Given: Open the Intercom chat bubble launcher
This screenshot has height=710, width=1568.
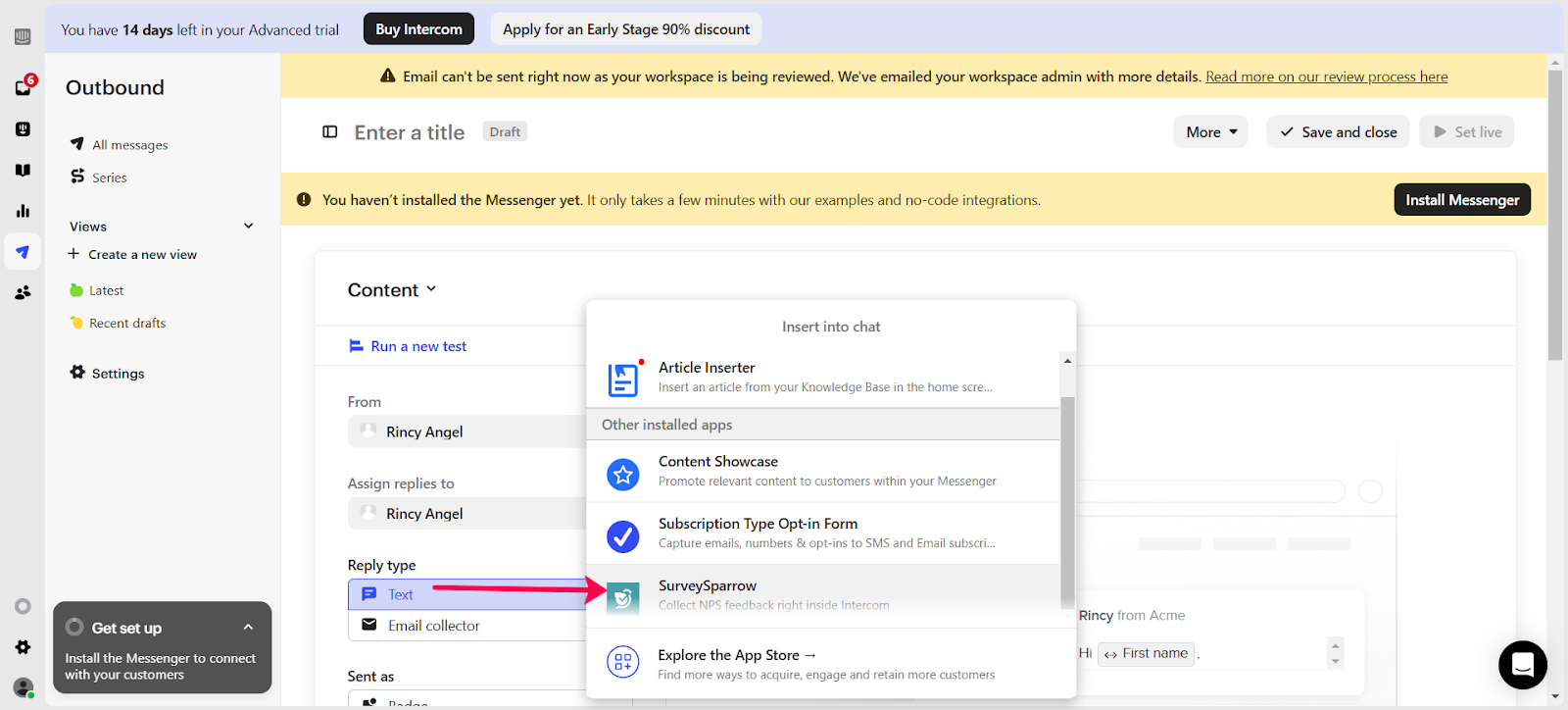Looking at the screenshot, I should point(1522,665).
